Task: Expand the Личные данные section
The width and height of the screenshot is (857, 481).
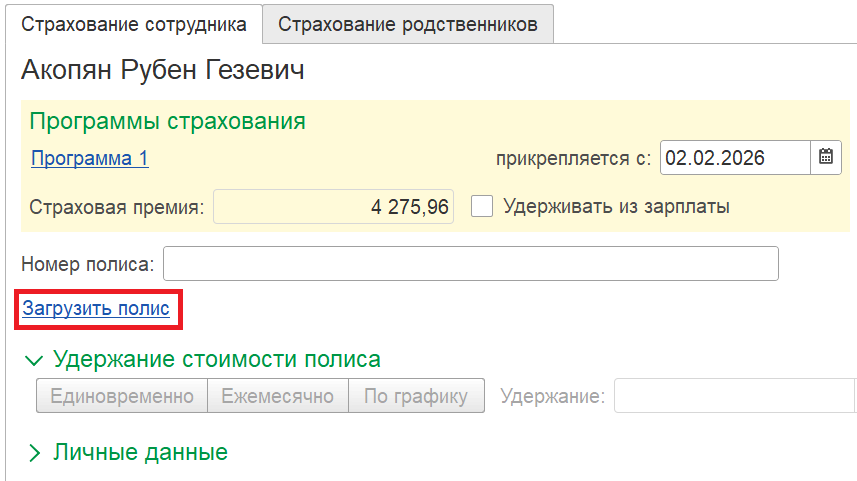Action: [x=36, y=453]
